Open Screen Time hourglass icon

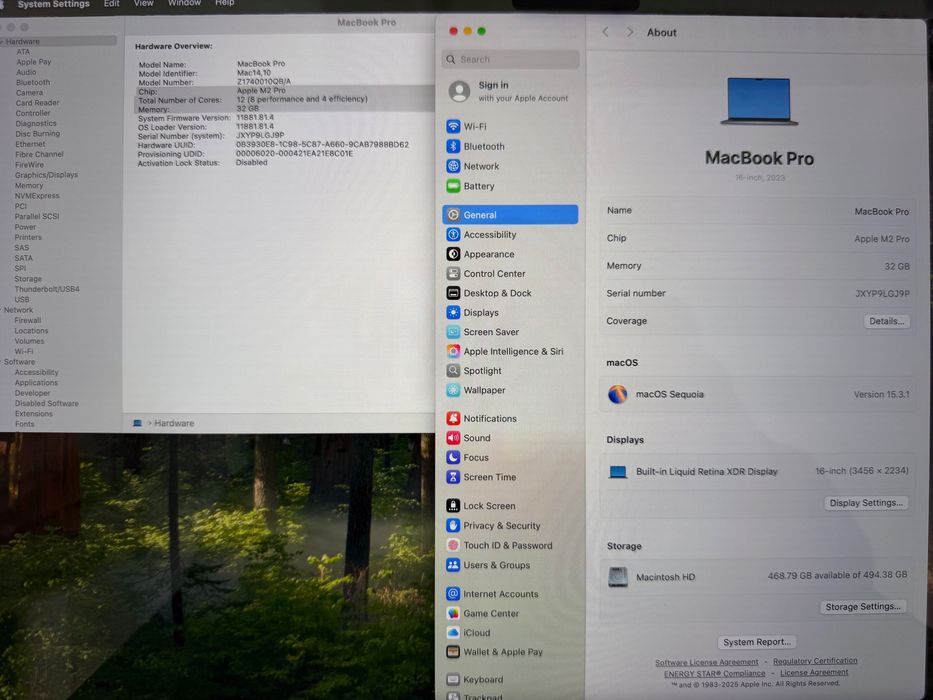[x=453, y=477]
